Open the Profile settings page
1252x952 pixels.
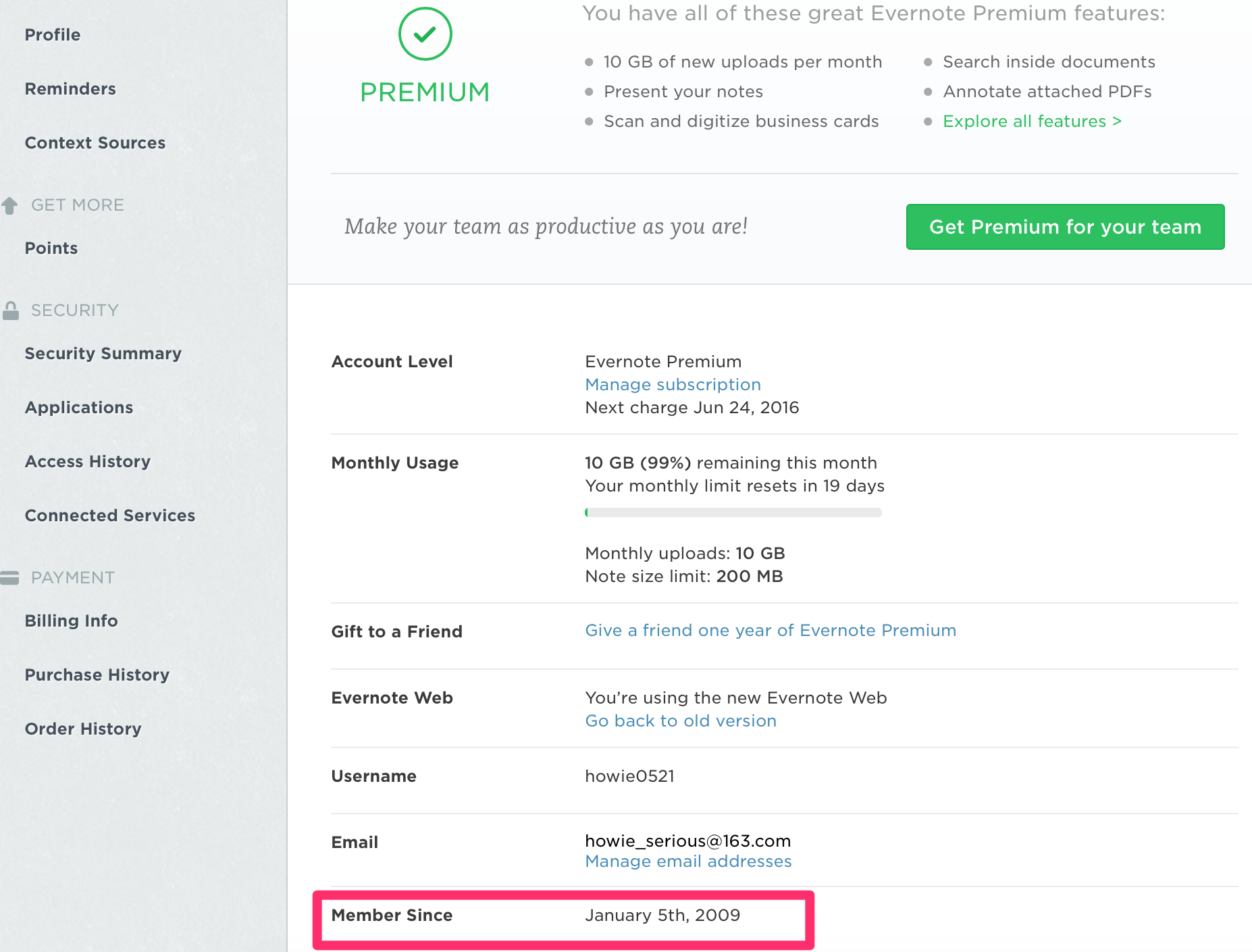tap(53, 35)
